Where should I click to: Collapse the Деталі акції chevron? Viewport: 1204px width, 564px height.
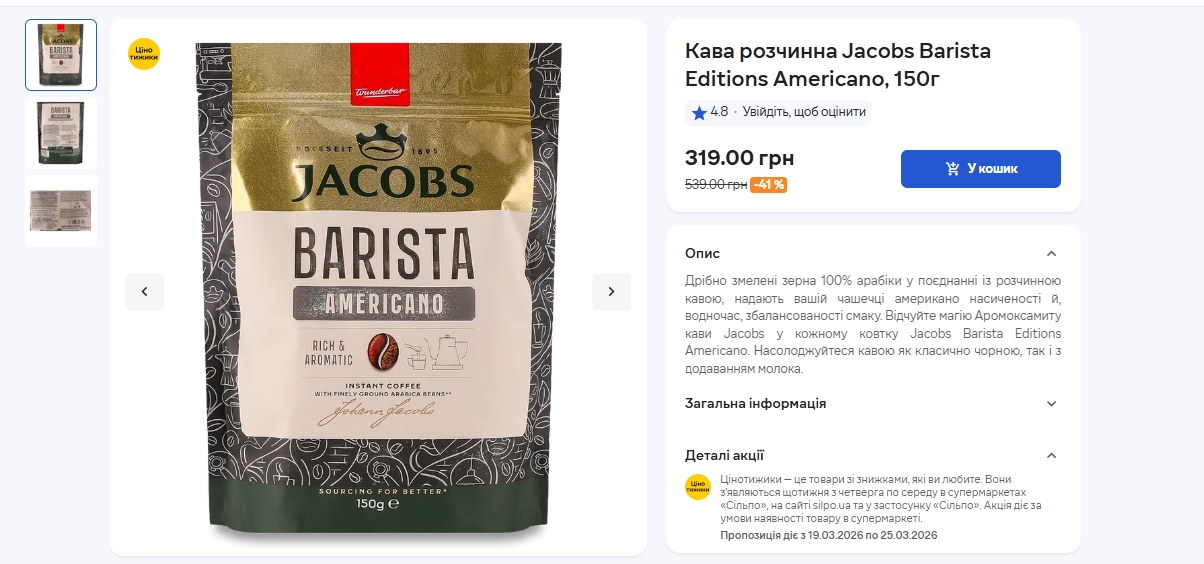(x=1051, y=455)
